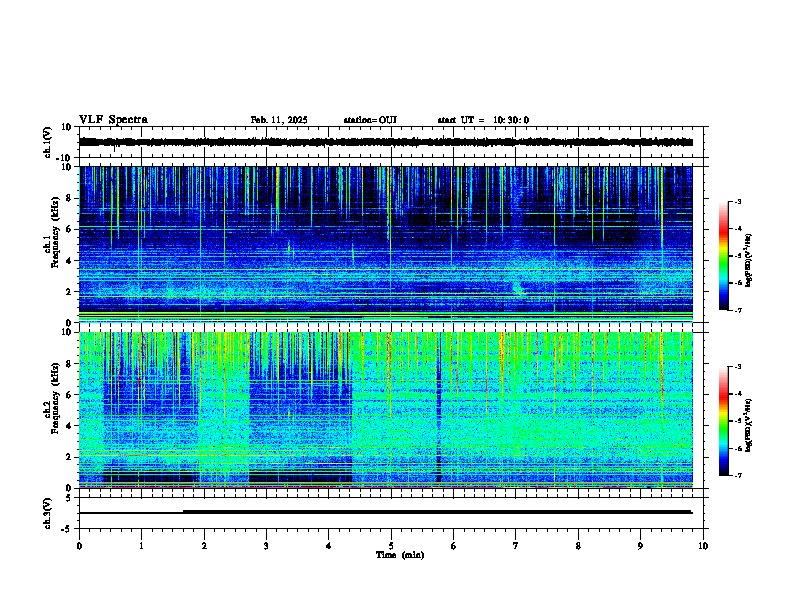
Task: Click the "2" tick on ch.1 frequency axis
Action: coord(69,292)
